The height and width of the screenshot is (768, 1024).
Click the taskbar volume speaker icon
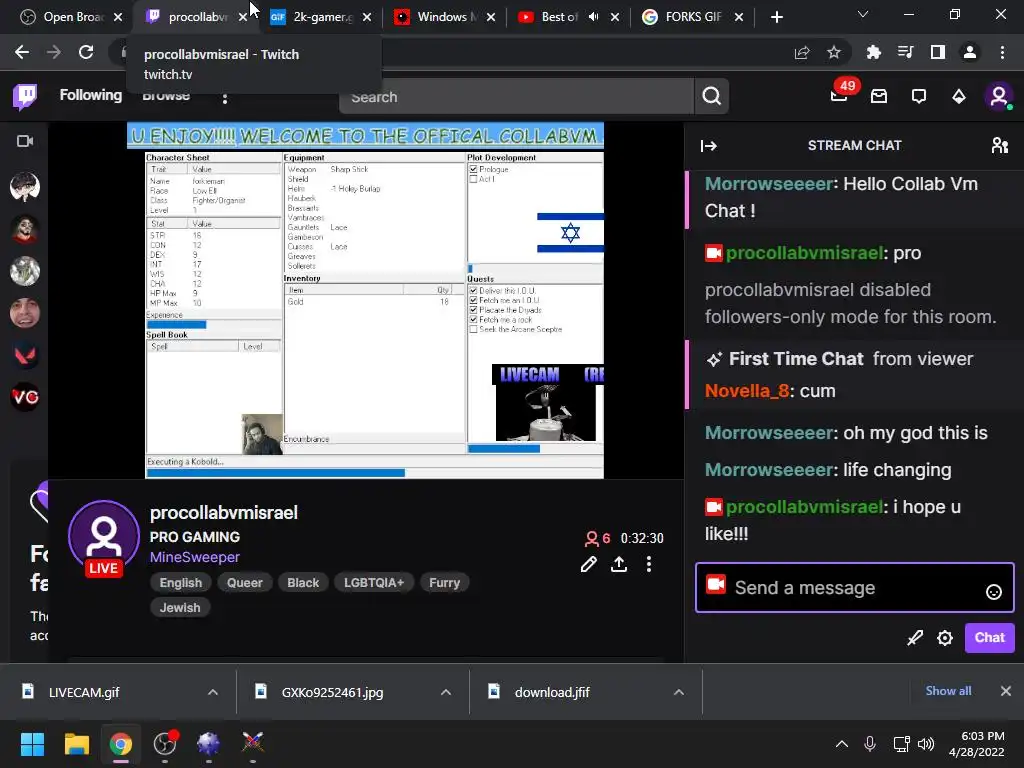pos(925,744)
